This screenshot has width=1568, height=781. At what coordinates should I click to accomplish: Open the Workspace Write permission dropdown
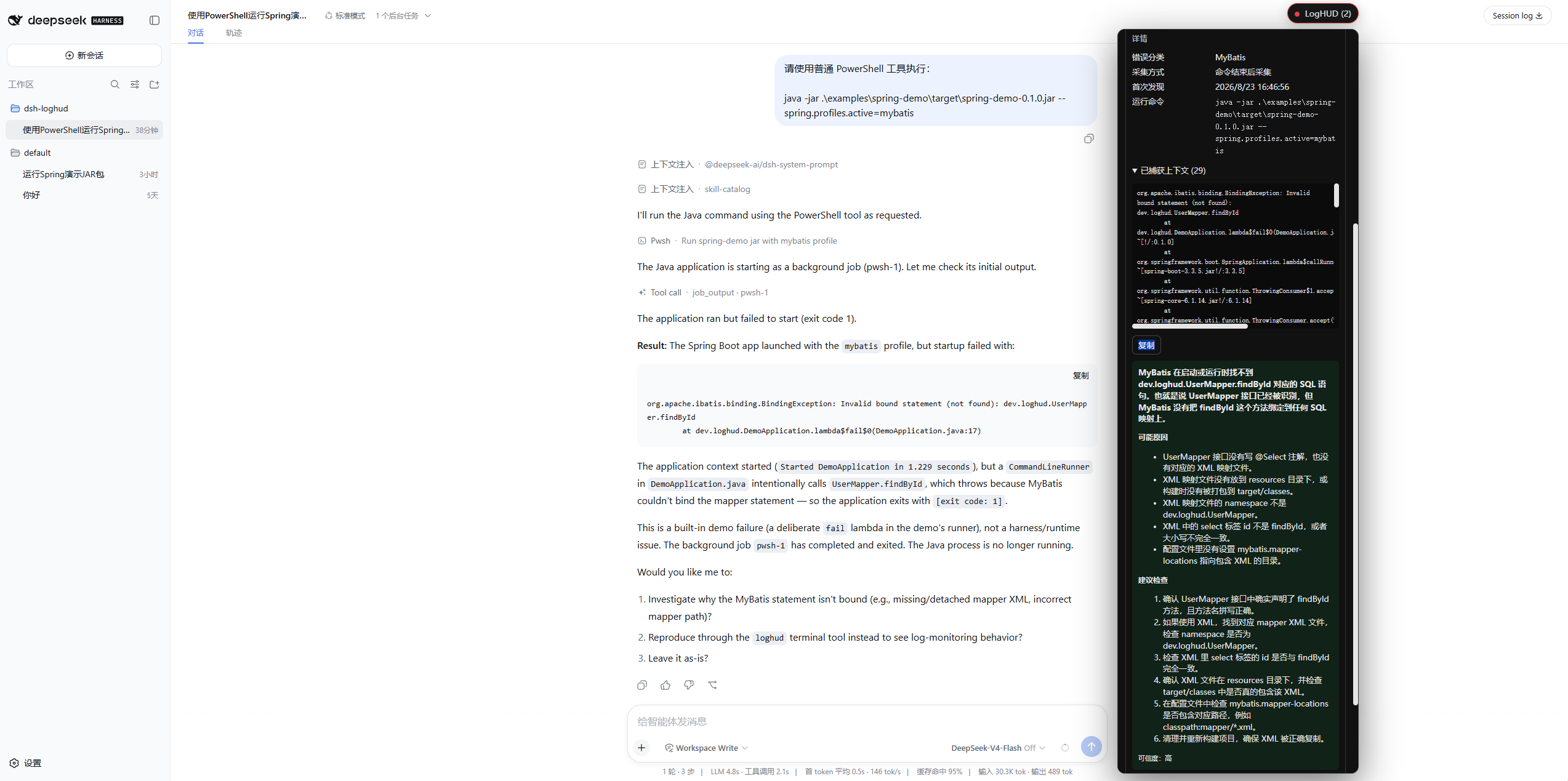point(706,748)
